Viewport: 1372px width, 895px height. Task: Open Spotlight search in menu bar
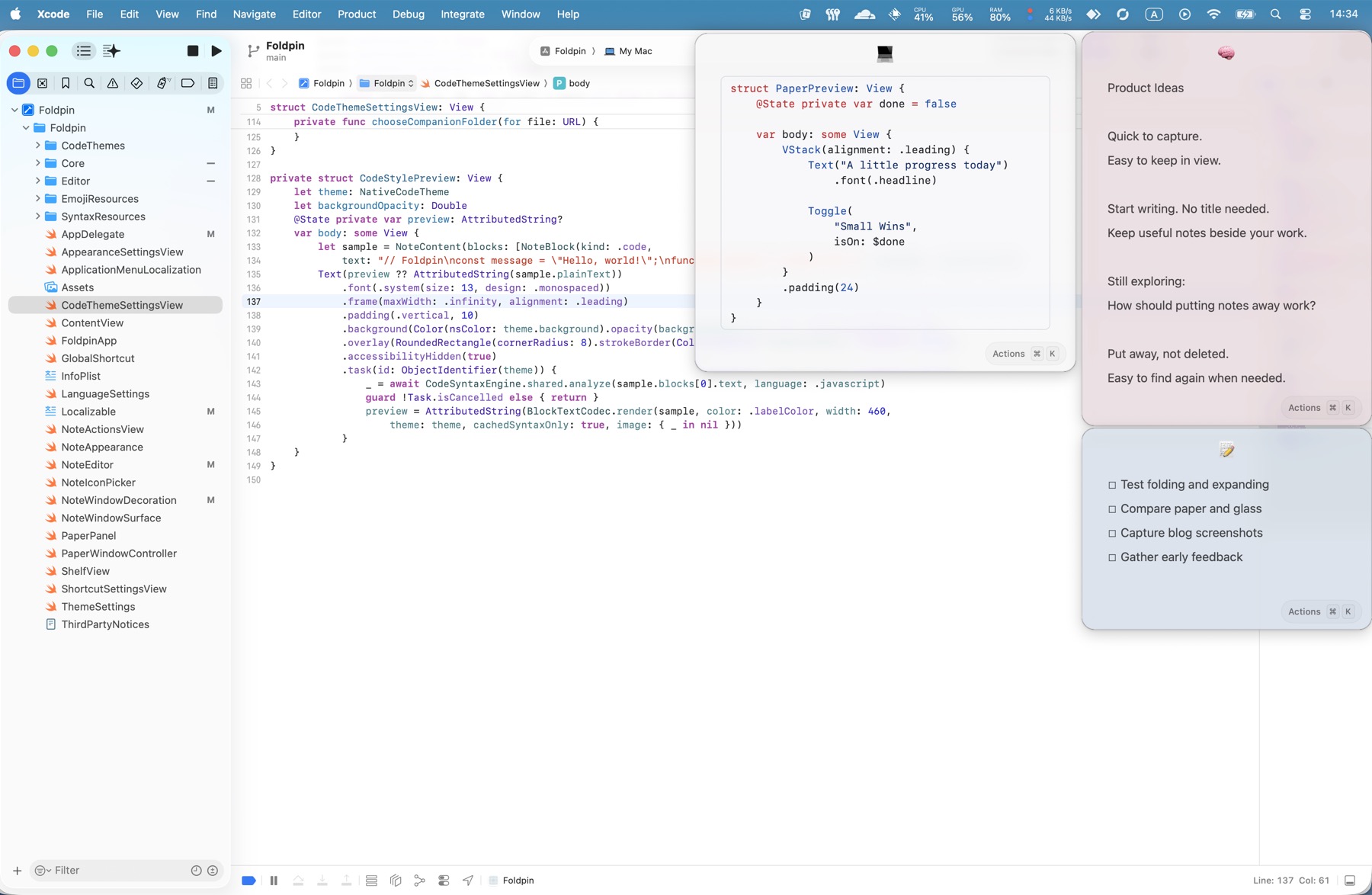pyautogui.click(x=1275, y=14)
